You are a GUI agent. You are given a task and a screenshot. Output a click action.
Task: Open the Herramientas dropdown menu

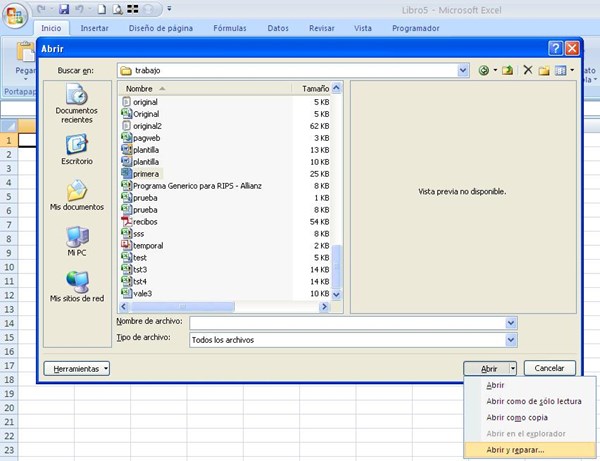(x=77, y=369)
